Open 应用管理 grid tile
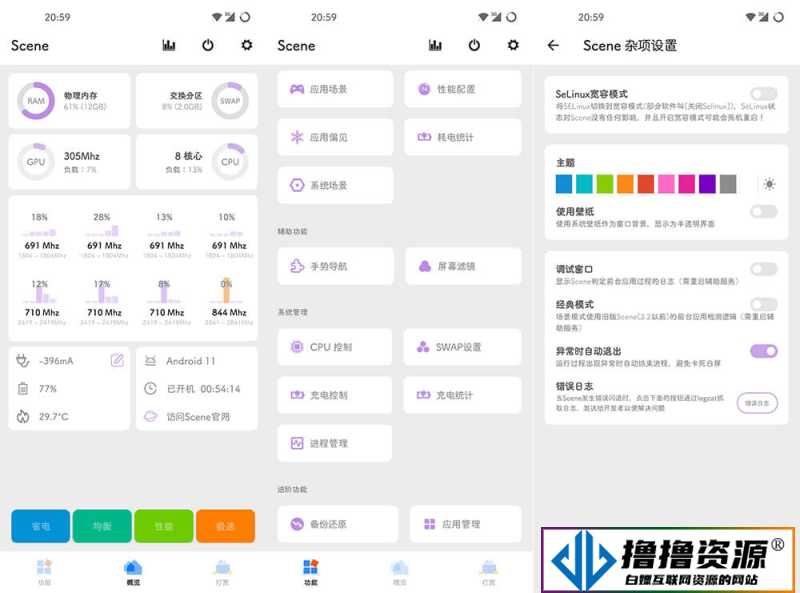800x593 pixels. tap(465, 524)
